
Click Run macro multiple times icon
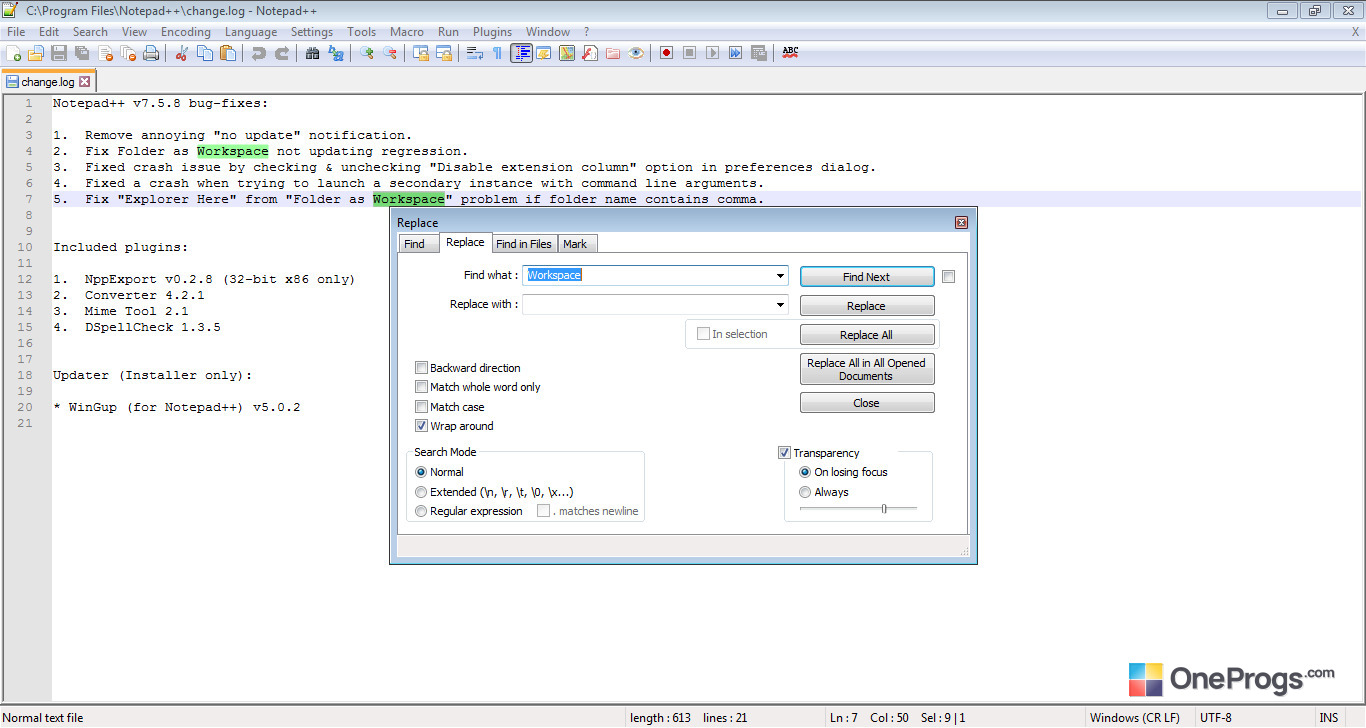pos(735,53)
